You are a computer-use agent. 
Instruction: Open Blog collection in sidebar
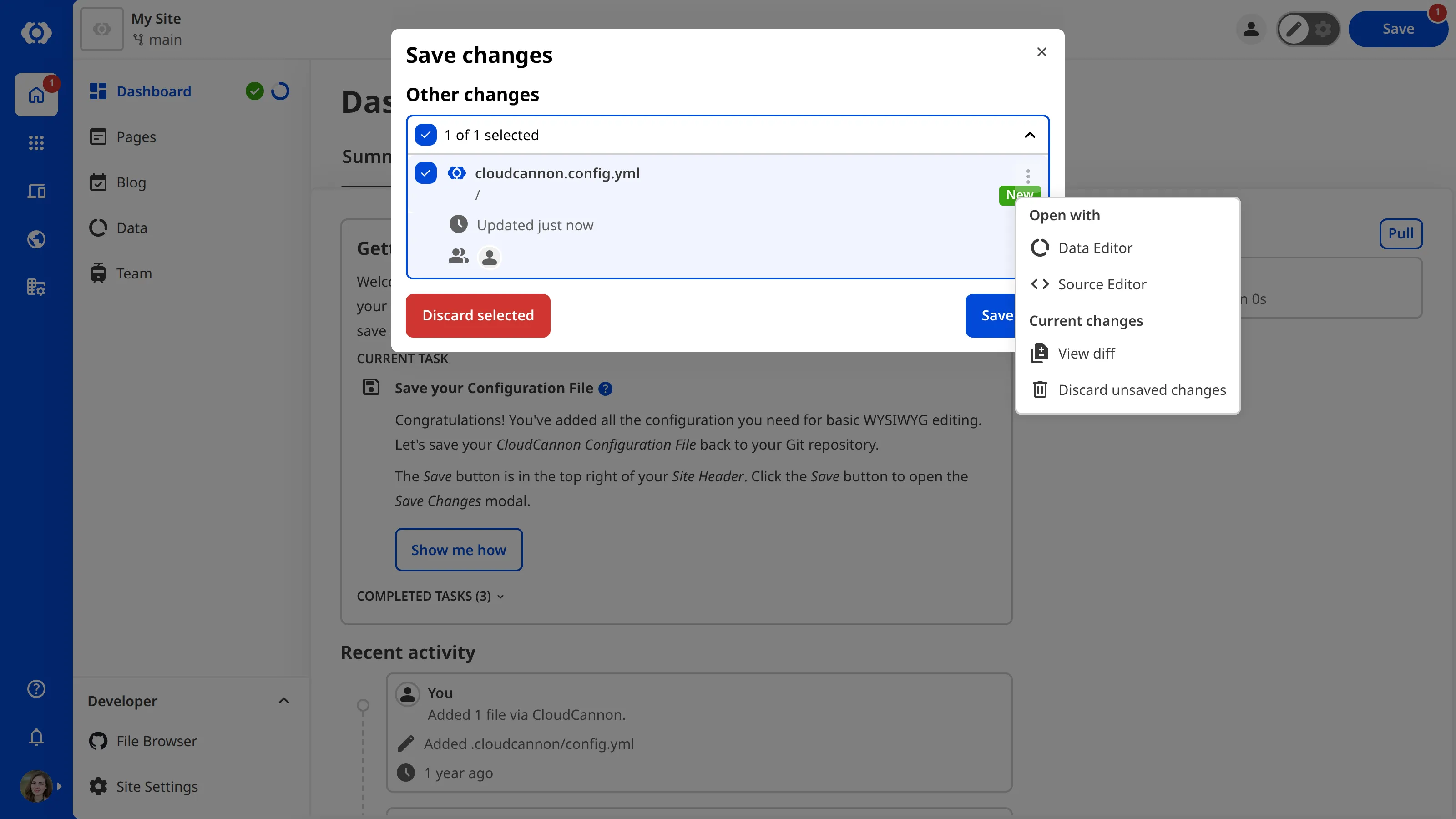131,182
